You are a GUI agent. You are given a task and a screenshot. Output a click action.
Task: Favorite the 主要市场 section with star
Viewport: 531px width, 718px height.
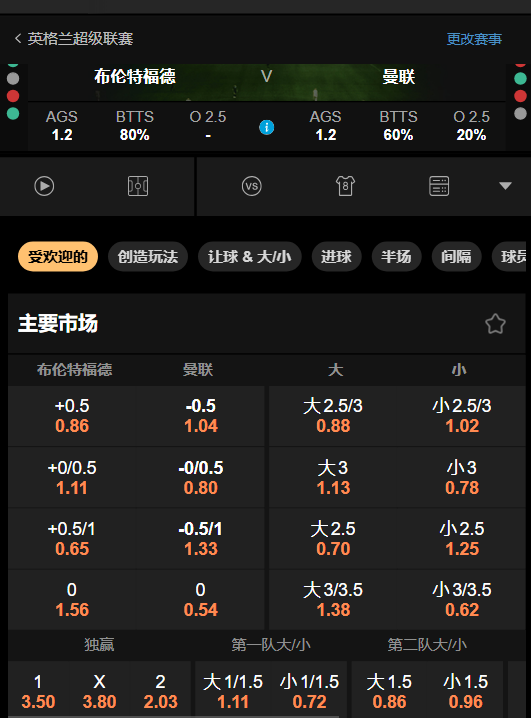(495, 324)
